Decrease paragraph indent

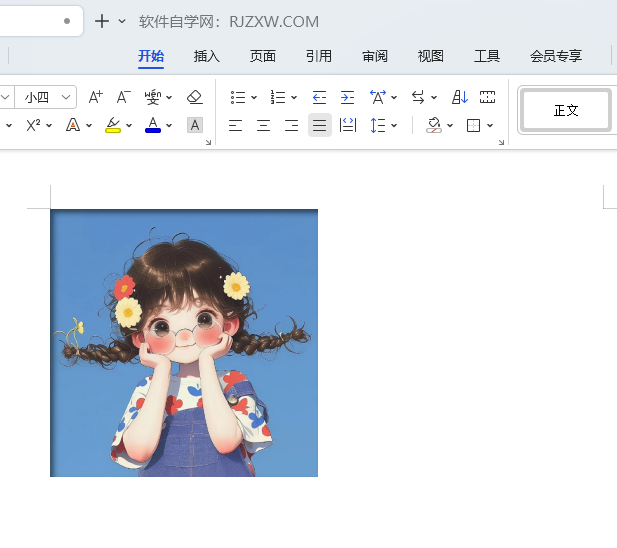point(319,97)
